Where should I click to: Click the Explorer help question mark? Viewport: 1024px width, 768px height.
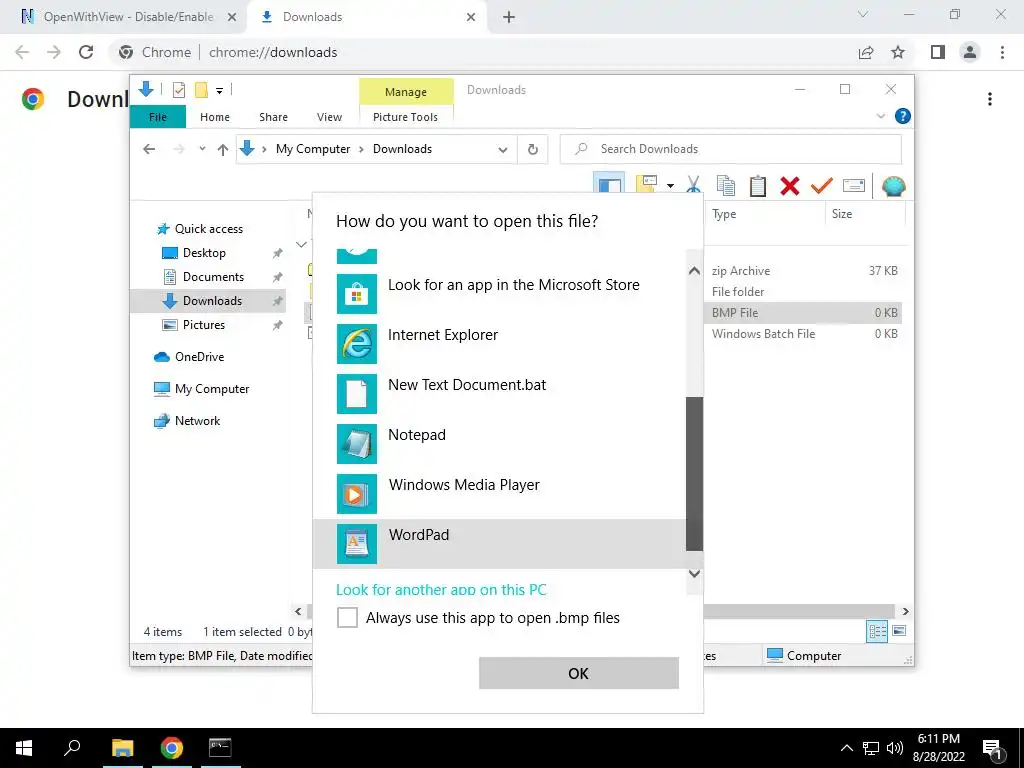(903, 116)
